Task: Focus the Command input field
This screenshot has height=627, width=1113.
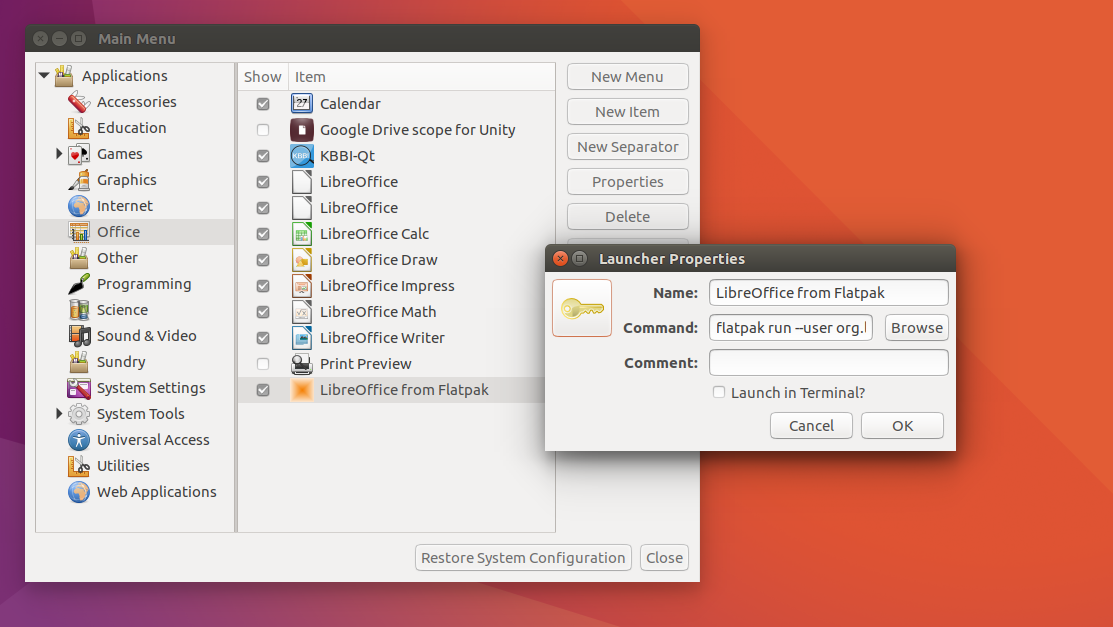Action: point(791,328)
